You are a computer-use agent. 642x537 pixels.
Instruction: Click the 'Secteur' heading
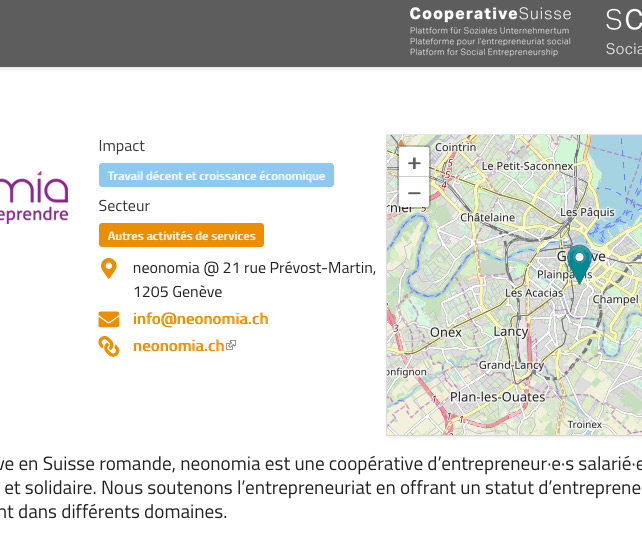124,206
